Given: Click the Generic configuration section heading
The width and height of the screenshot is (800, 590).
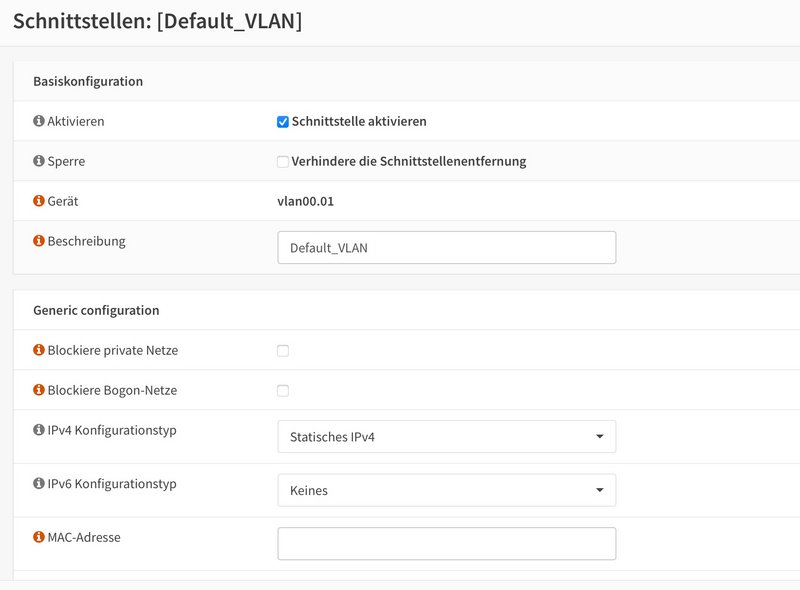Looking at the screenshot, I should point(96,310).
